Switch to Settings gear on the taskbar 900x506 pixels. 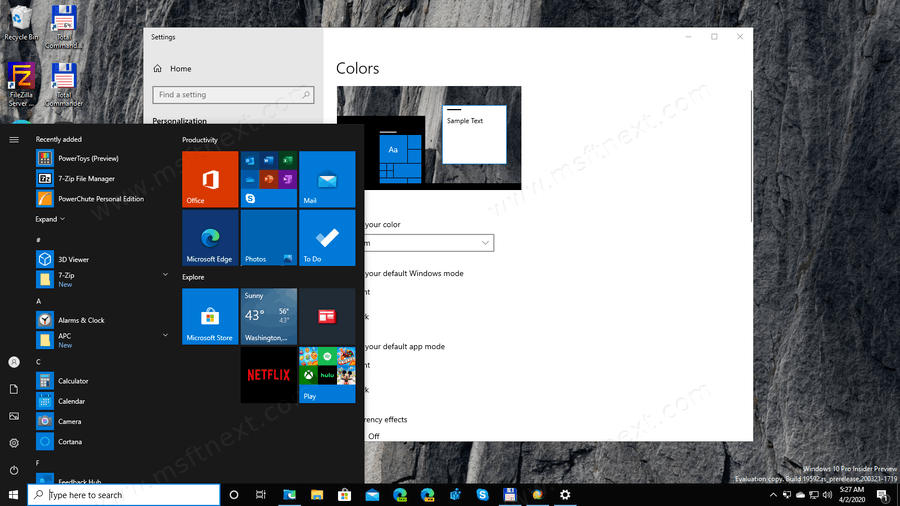coord(565,495)
